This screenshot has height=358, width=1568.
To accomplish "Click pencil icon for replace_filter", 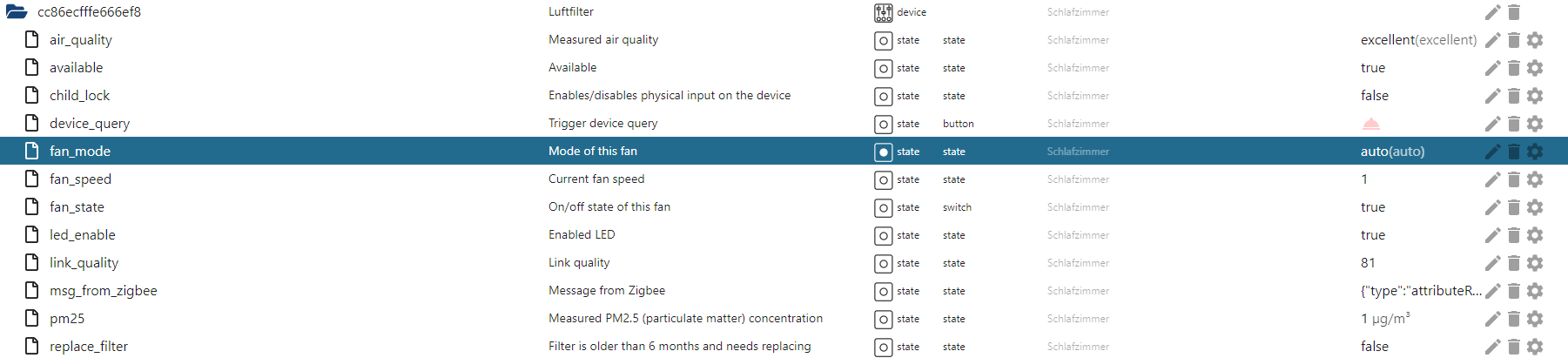I will tap(1492, 347).
